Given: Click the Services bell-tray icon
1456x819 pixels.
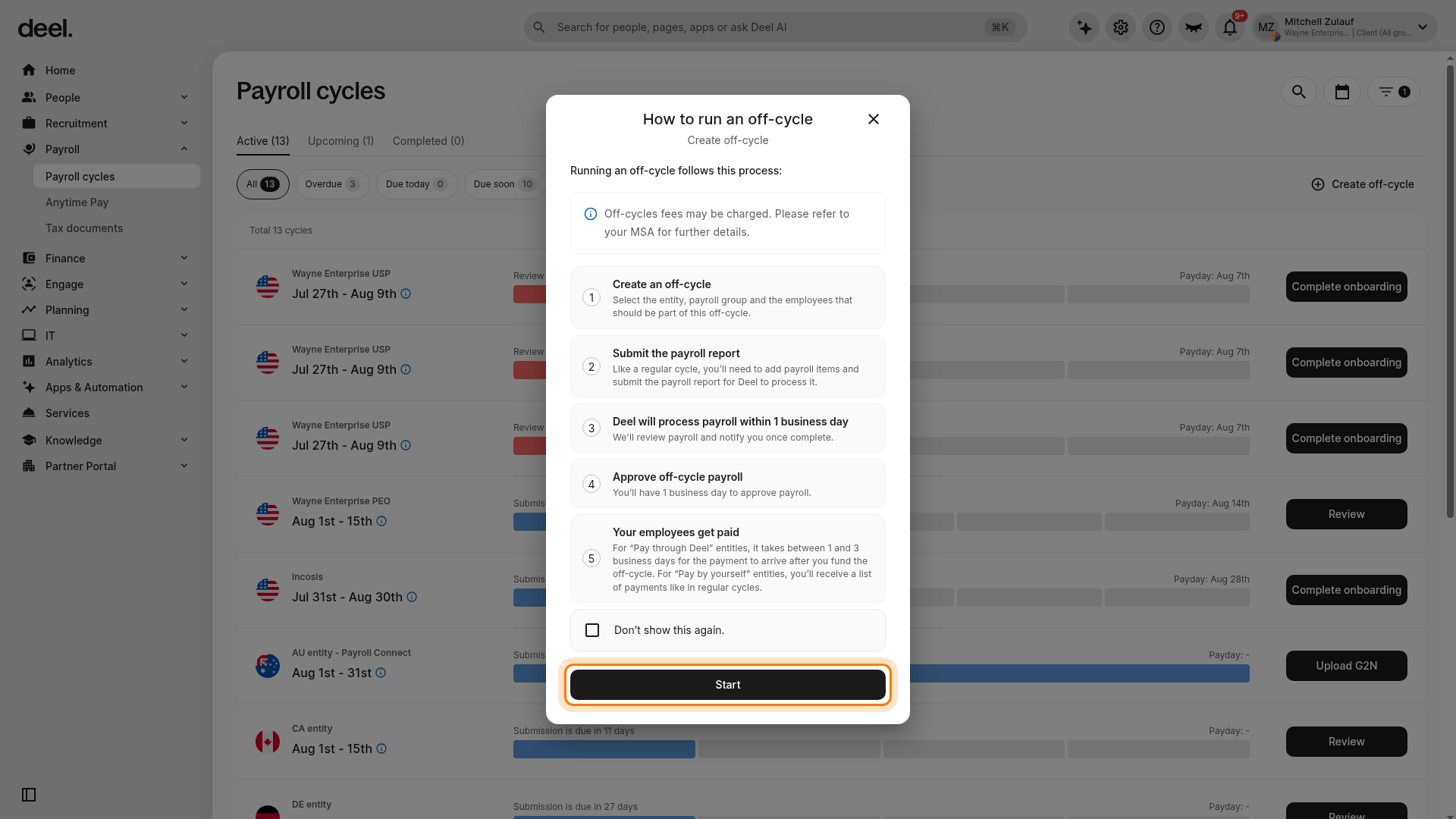Looking at the screenshot, I should coord(29,413).
